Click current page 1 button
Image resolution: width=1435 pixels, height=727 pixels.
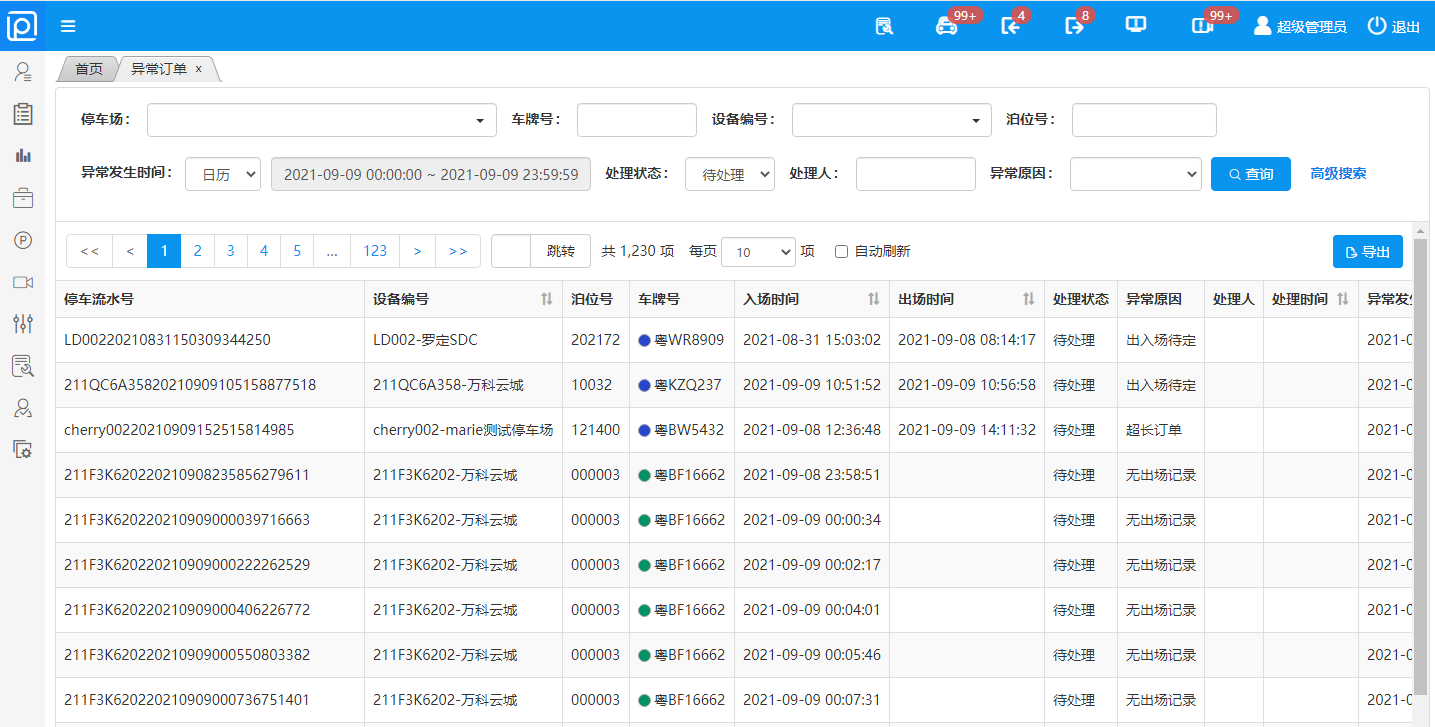click(164, 251)
